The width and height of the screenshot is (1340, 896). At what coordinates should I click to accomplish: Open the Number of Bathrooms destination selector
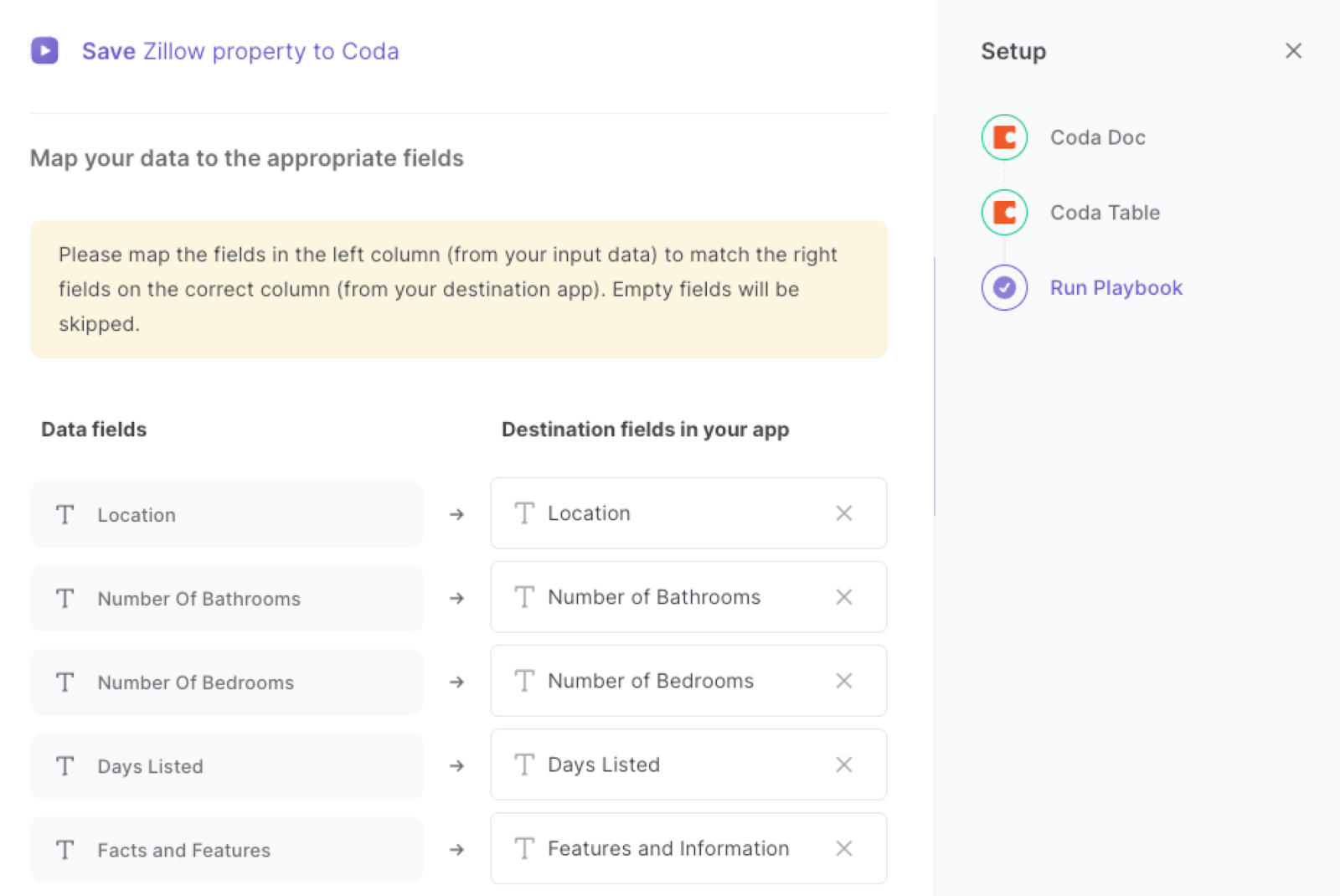[x=688, y=597]
